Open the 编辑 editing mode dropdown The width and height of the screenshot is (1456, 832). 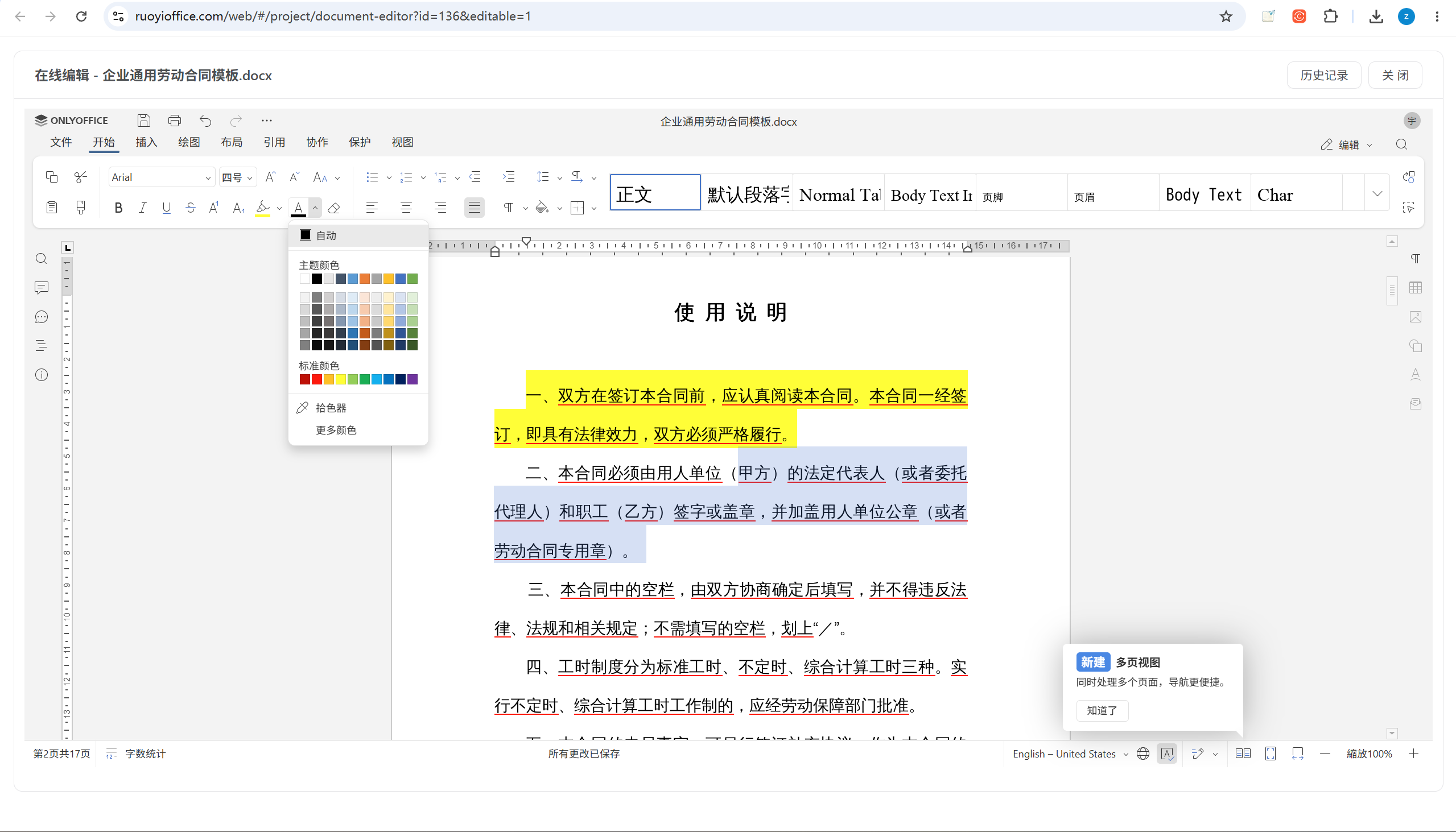click(1346, 144)
